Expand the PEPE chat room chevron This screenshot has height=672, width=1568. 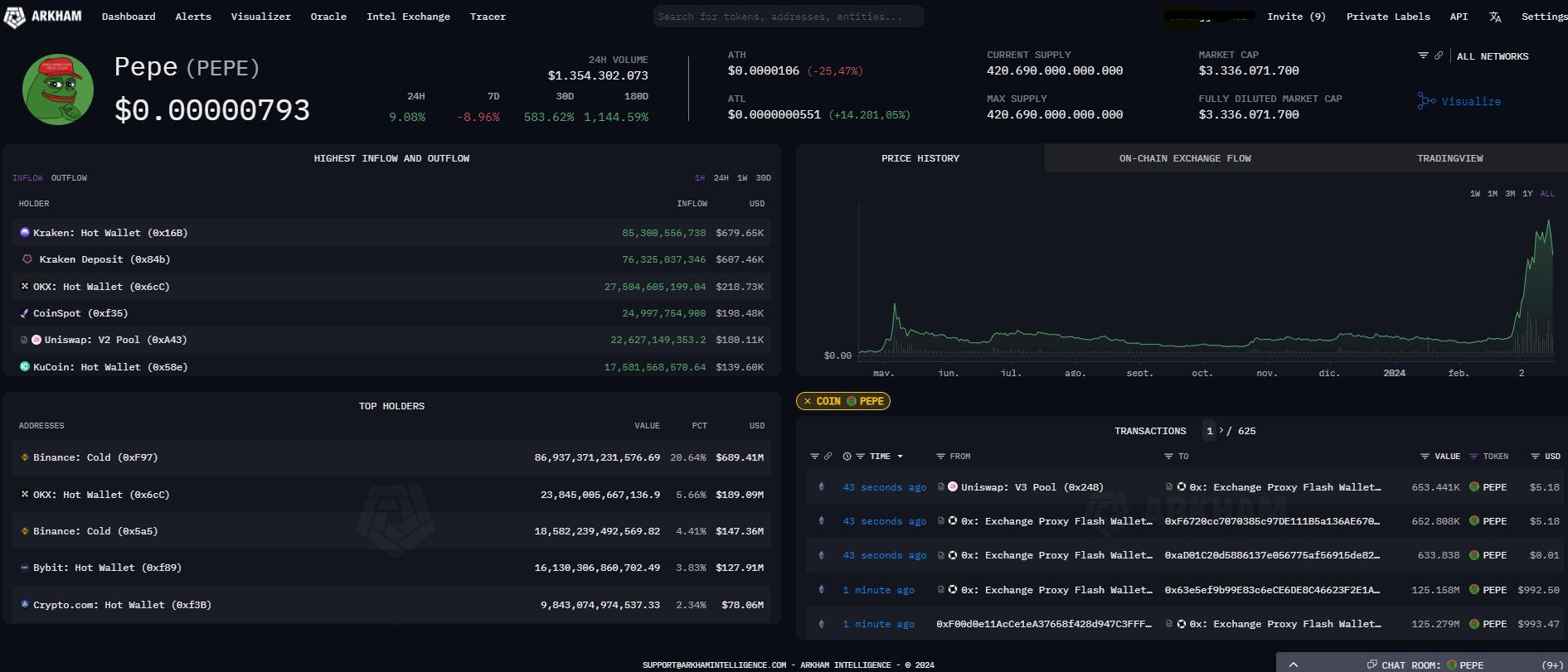pos(1293,665)
